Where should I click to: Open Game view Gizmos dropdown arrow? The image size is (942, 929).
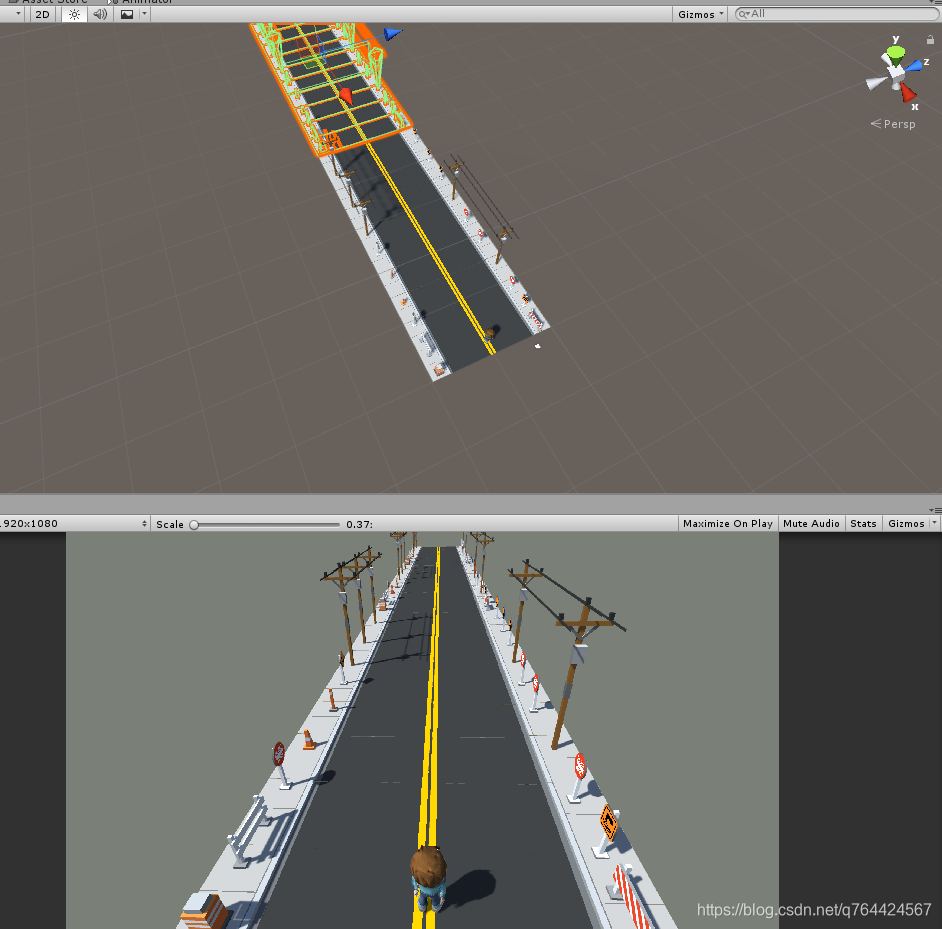click(934, 523)
